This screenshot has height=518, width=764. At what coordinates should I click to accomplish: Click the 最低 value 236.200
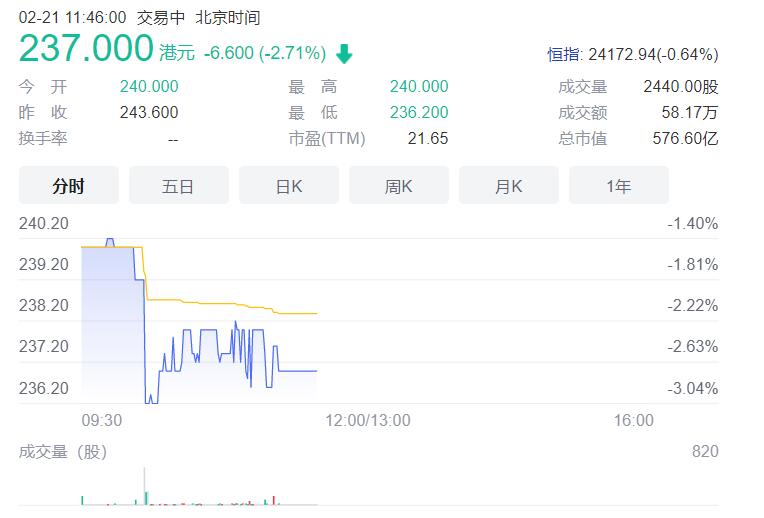[419, 113]
